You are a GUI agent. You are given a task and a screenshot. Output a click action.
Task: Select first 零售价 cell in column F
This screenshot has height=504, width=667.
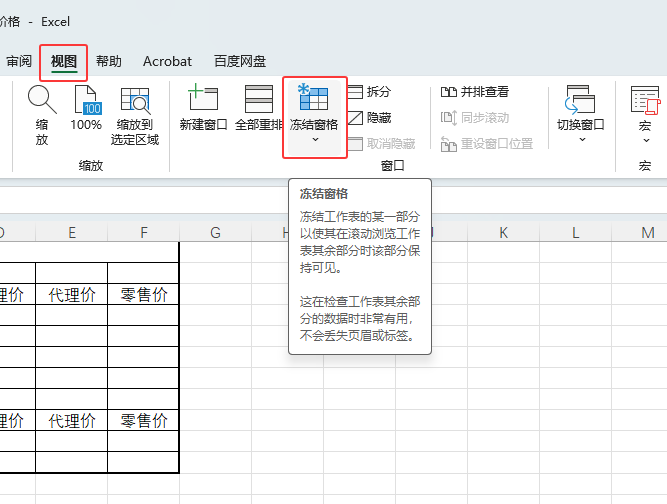143,294
